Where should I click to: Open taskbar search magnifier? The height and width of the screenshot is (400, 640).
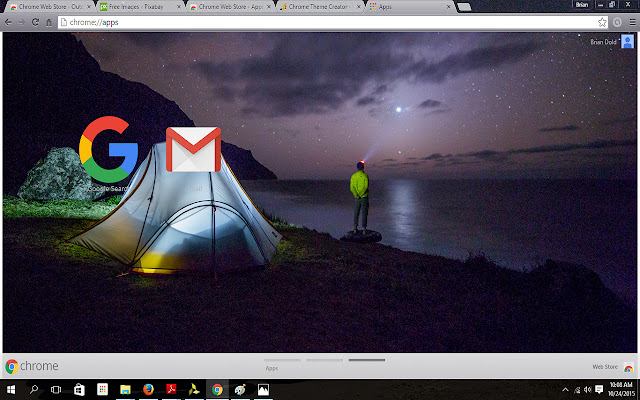34,390
